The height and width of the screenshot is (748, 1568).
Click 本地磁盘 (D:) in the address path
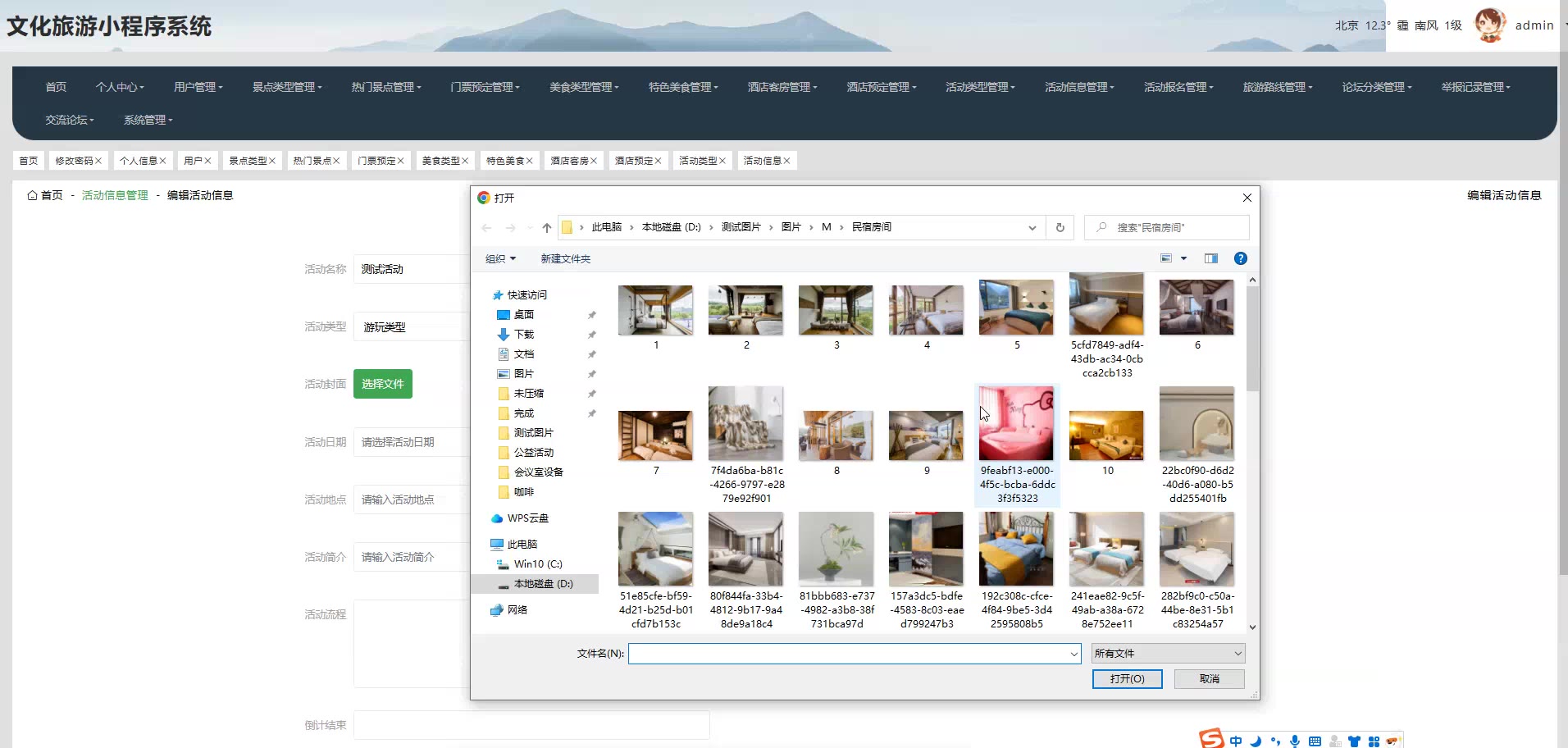[671, 227]
